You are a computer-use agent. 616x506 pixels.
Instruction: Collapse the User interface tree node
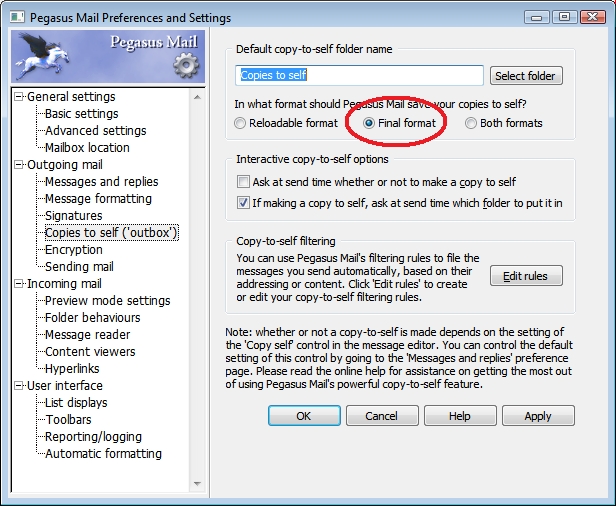click(19, 386)
